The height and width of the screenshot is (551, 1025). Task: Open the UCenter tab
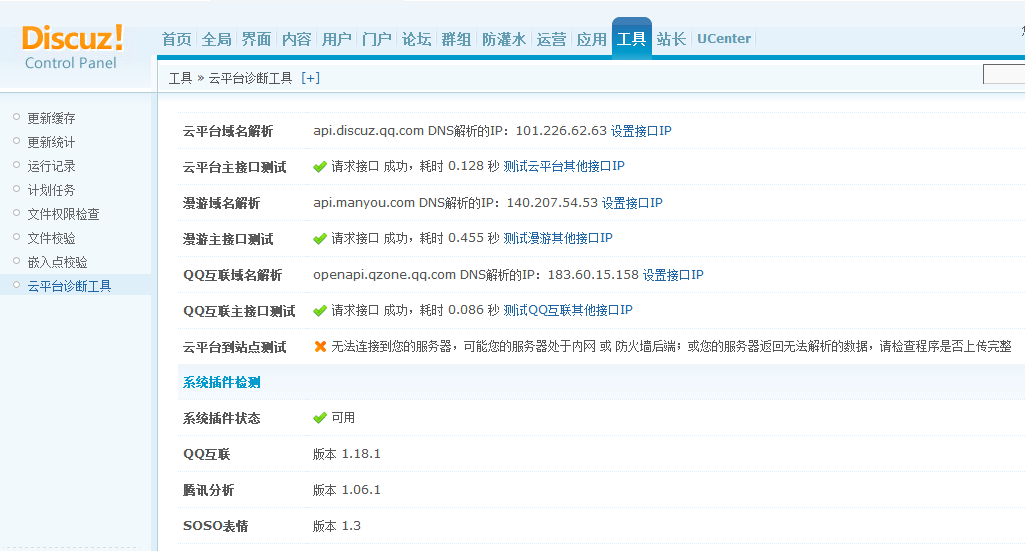point(724,39)
